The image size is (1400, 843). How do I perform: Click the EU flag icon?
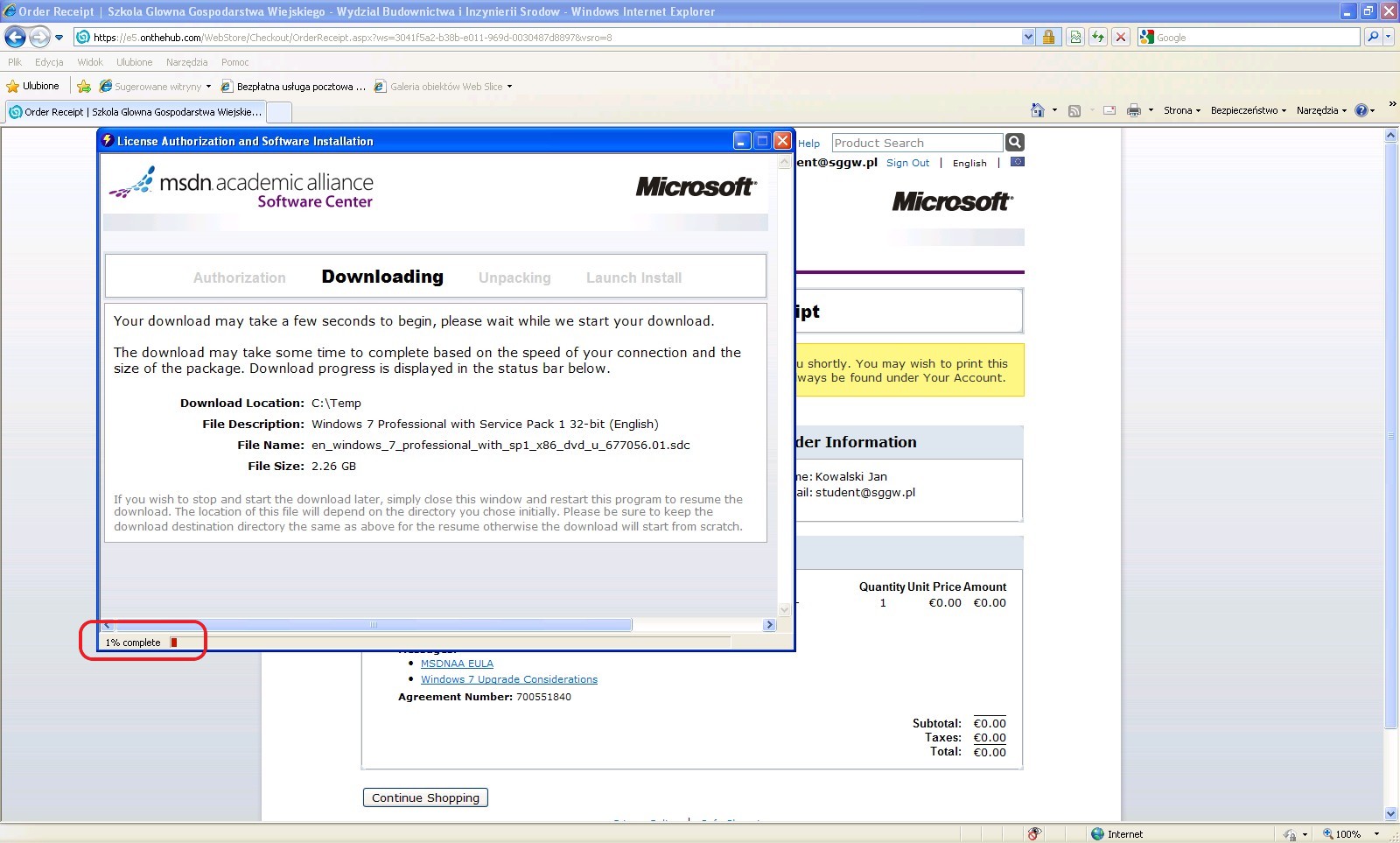click(x=1017, y=162)
